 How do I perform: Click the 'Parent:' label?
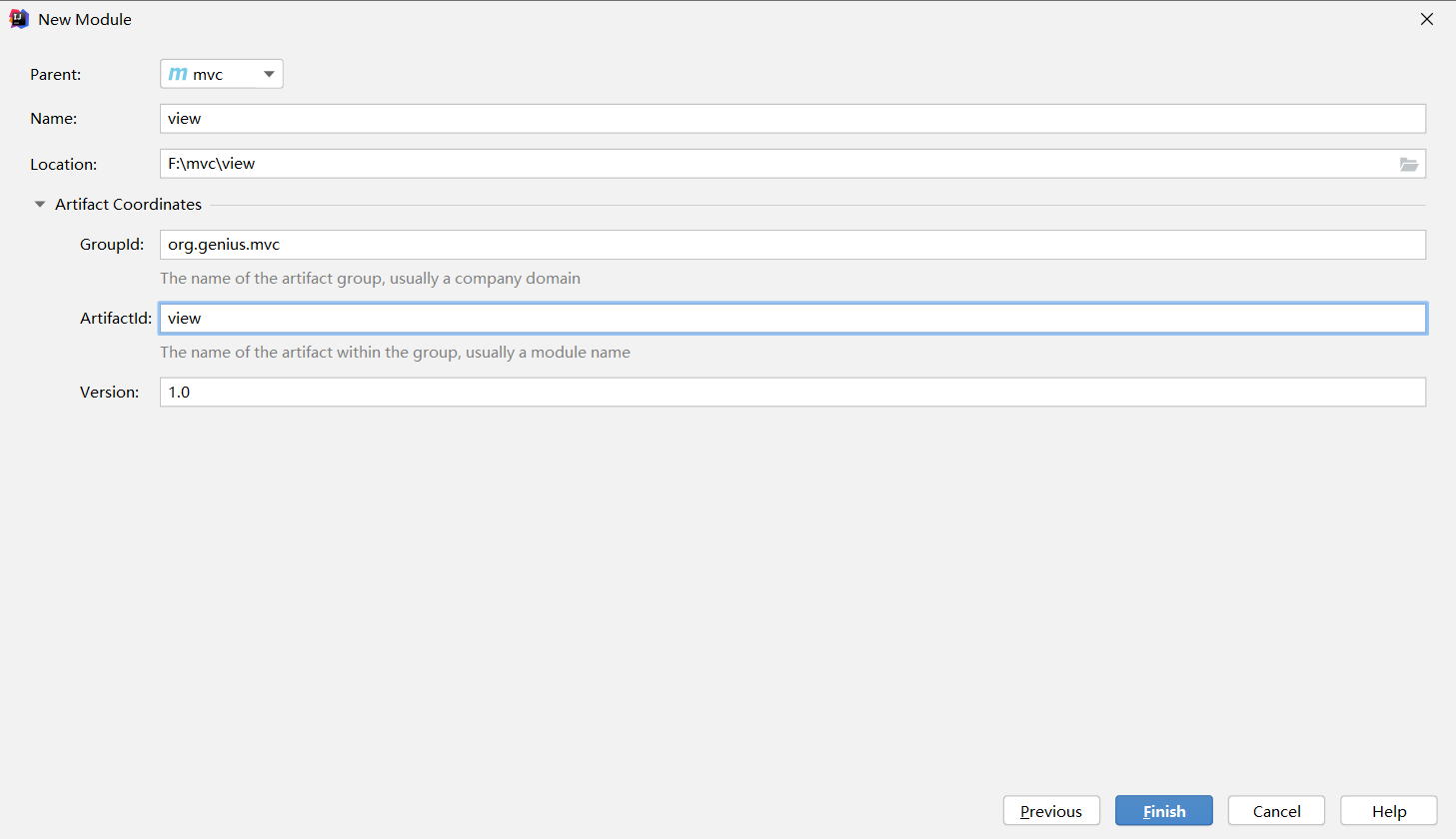[x=56, y=75]
